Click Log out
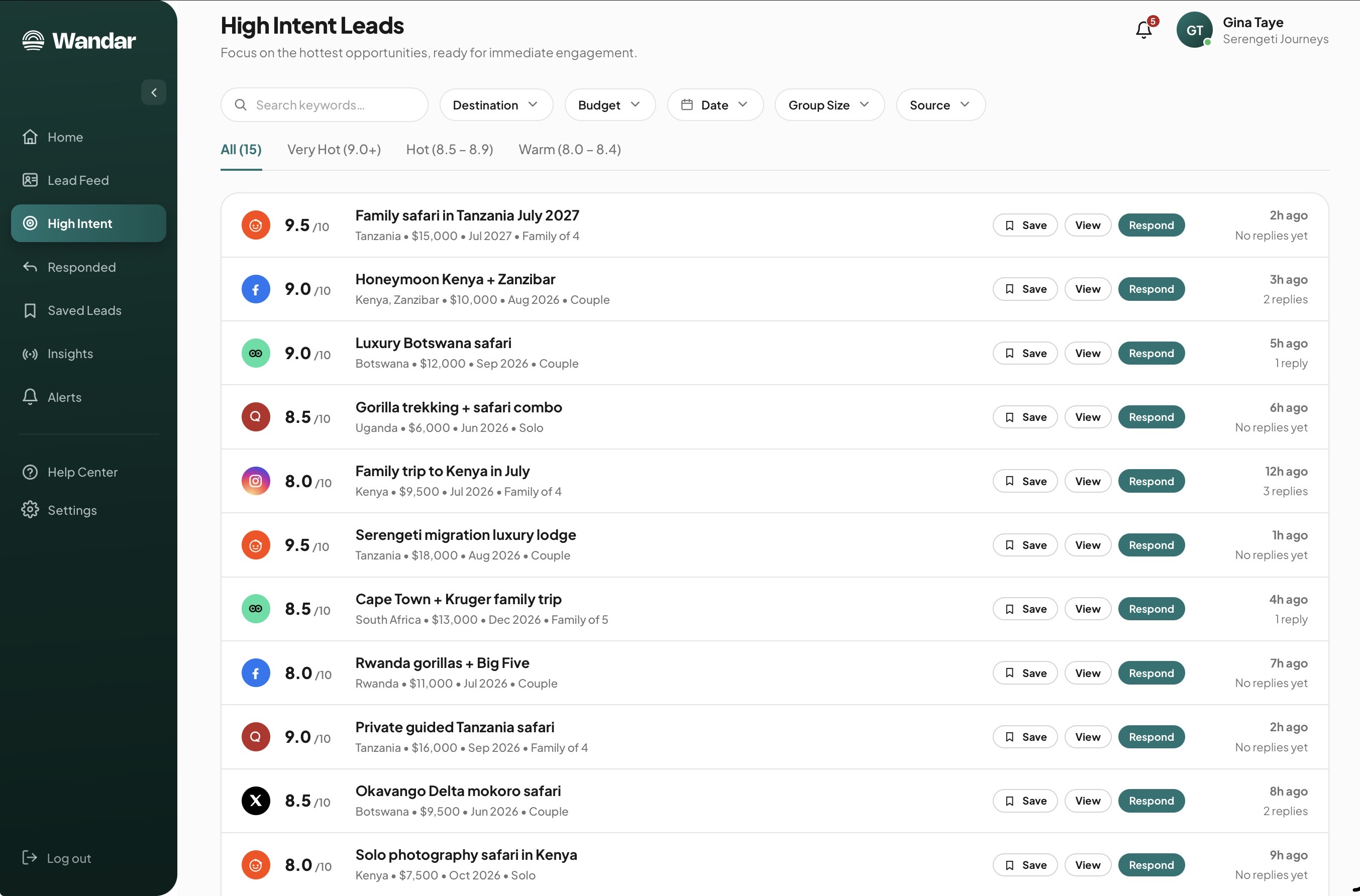Viewport: 1360px width, 896px height. (x=57, y=858)
